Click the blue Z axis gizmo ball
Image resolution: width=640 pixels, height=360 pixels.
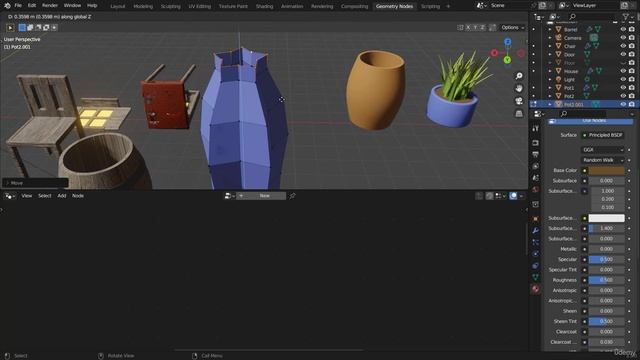point(507,42)
